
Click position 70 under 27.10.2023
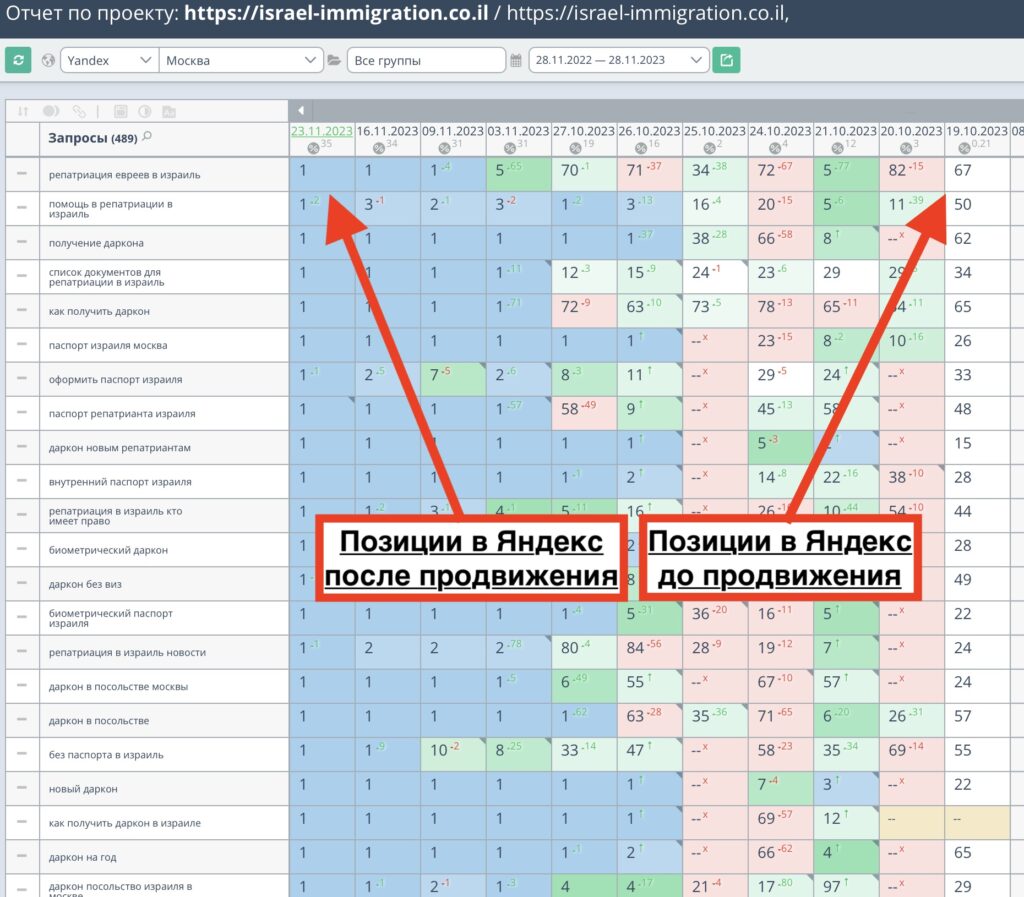(569, 170)
